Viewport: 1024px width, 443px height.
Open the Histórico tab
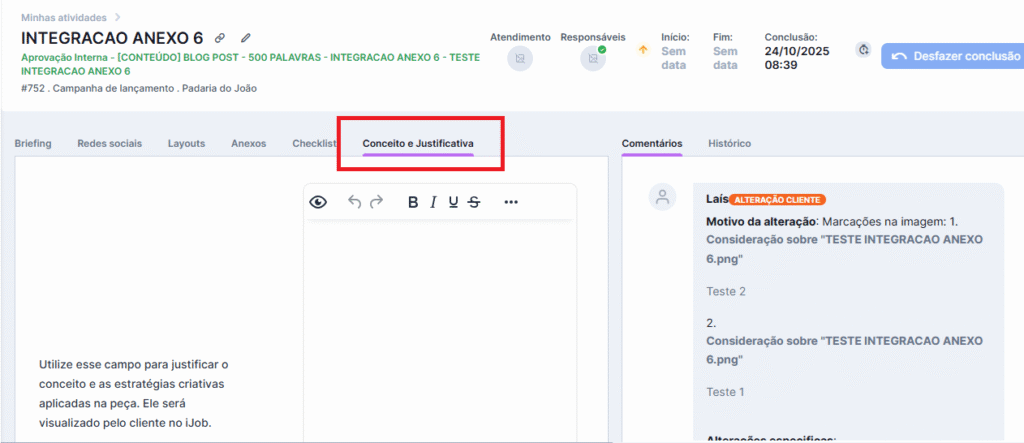[729, 143]
